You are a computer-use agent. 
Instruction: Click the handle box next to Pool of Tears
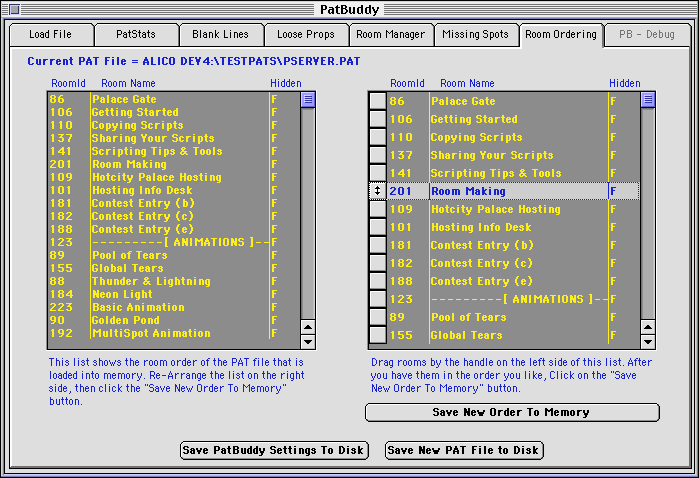click(x=377, y=317)
